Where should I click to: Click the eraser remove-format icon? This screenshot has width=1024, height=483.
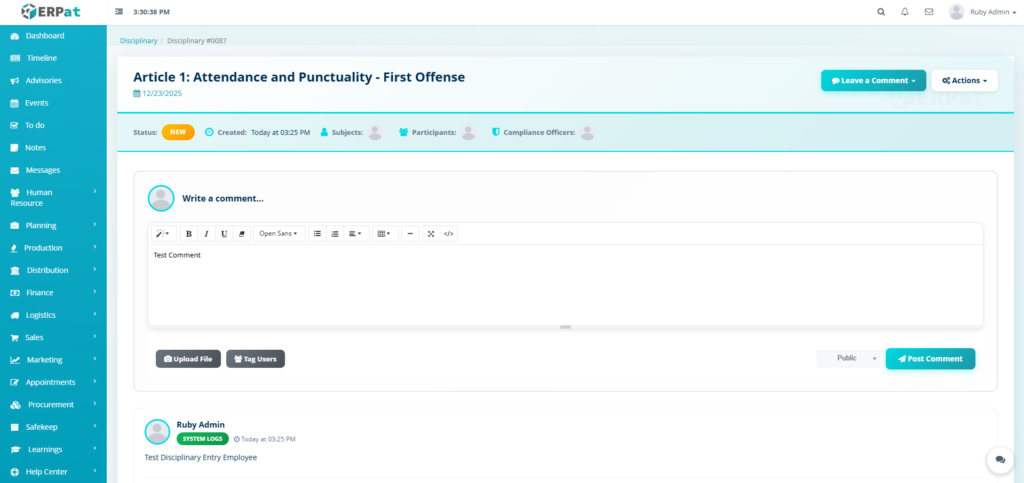tap(242, 234)
